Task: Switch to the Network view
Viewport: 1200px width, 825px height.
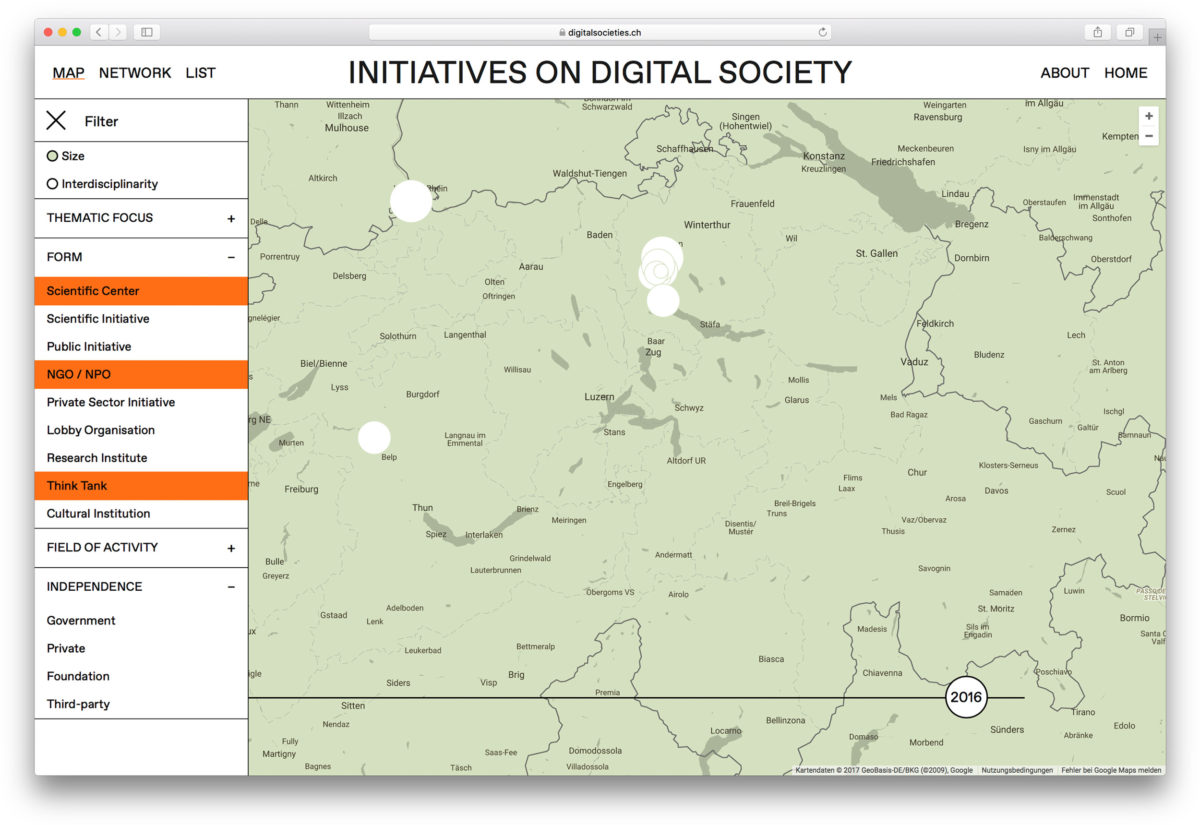Action: (x=135, y=73)
